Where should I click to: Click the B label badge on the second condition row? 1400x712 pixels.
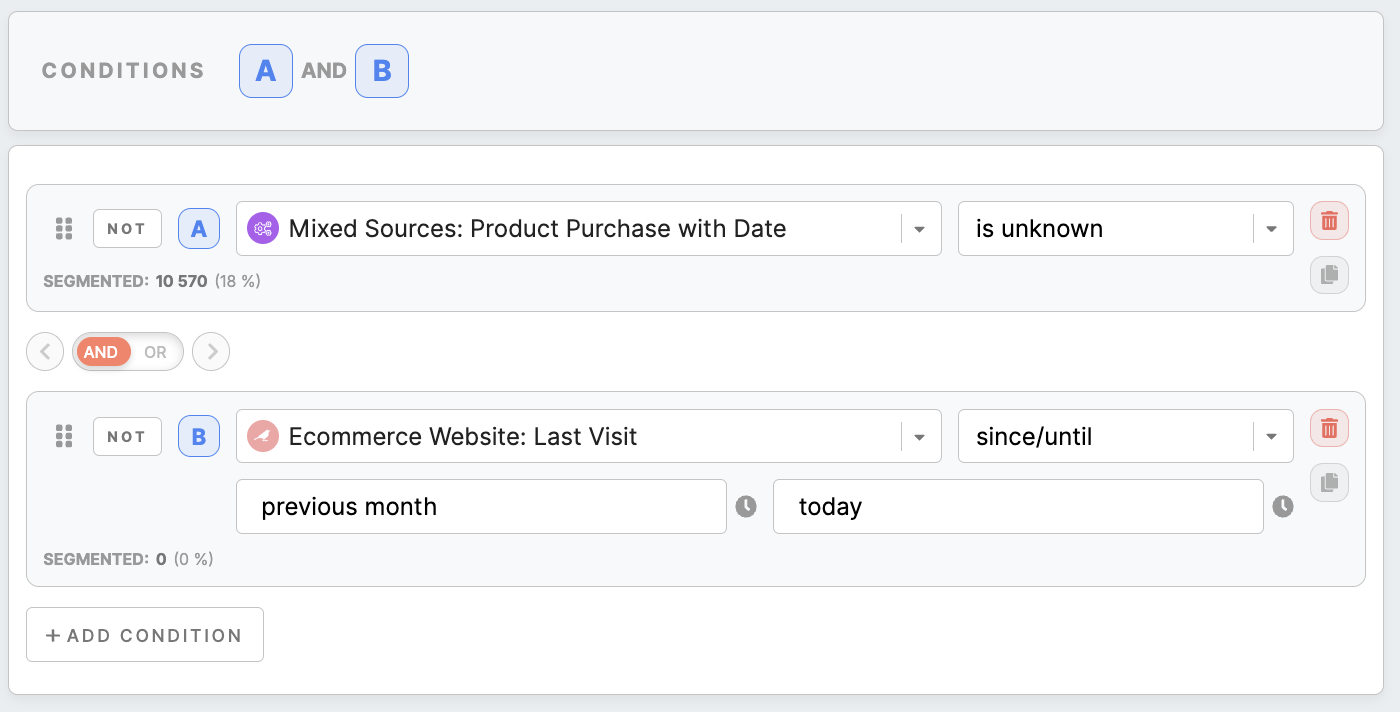click(199, 437)
